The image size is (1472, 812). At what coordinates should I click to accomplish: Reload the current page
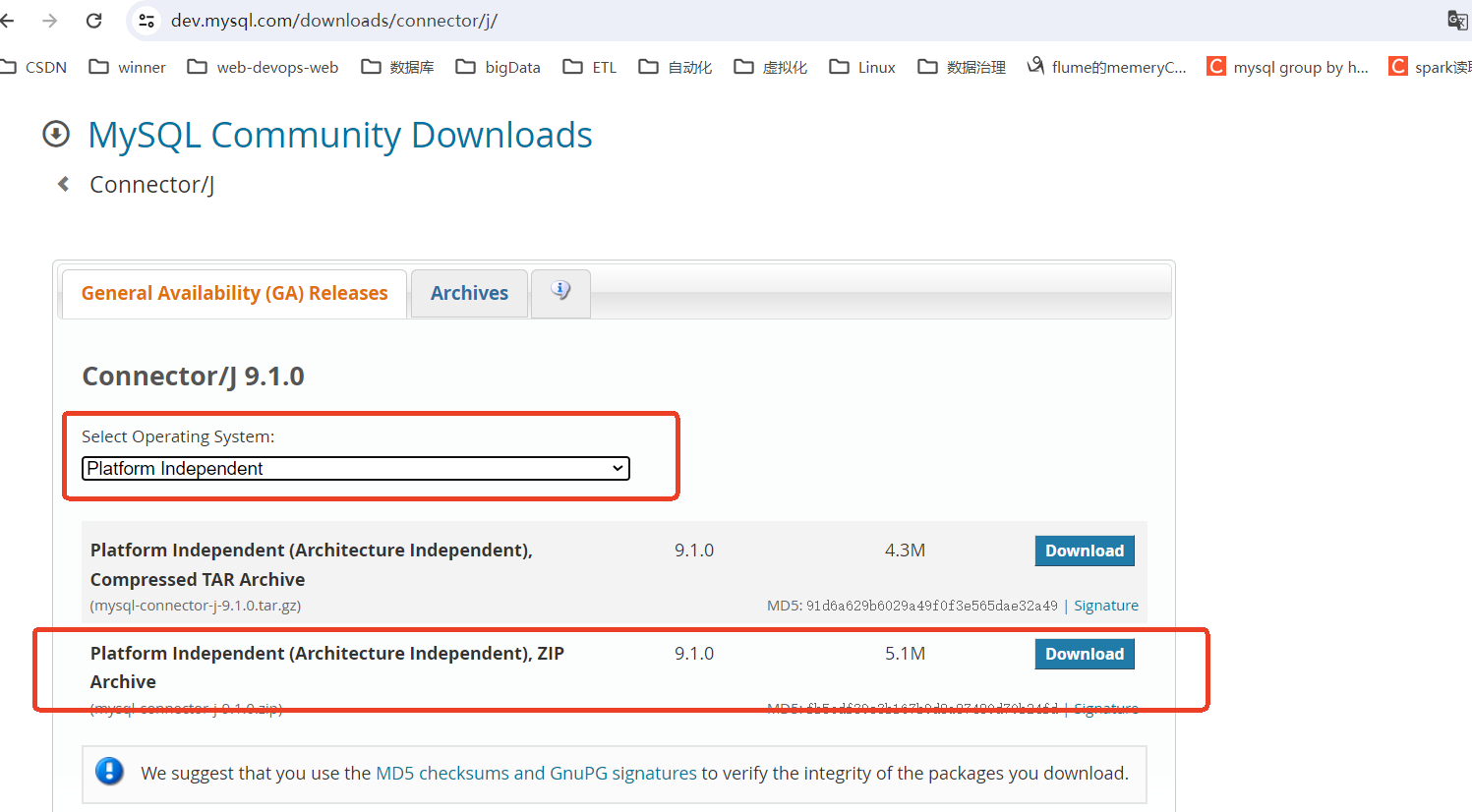point(94,21)
